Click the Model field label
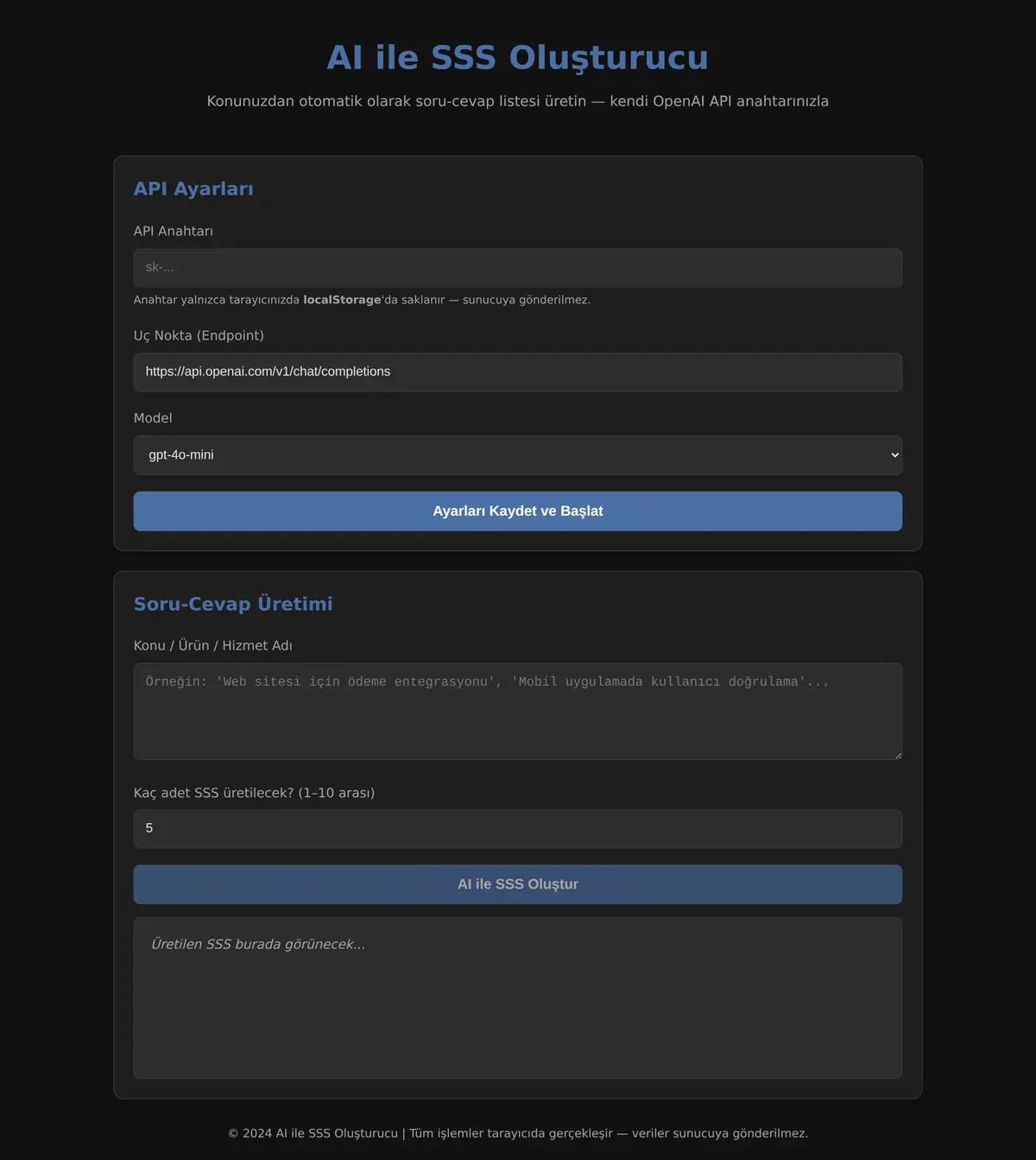The height and width of the screenshot is (1160, 1036). [153, 418]
